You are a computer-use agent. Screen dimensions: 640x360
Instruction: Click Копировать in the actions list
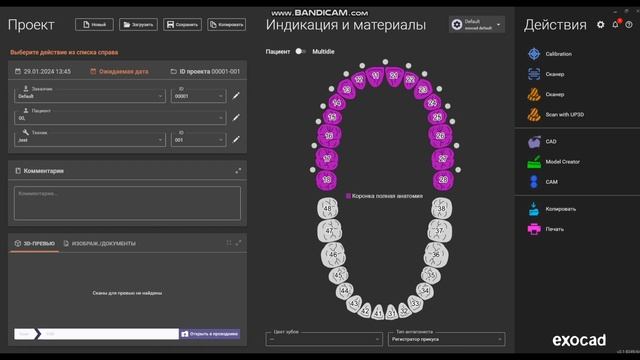click(x=551, y=209)
